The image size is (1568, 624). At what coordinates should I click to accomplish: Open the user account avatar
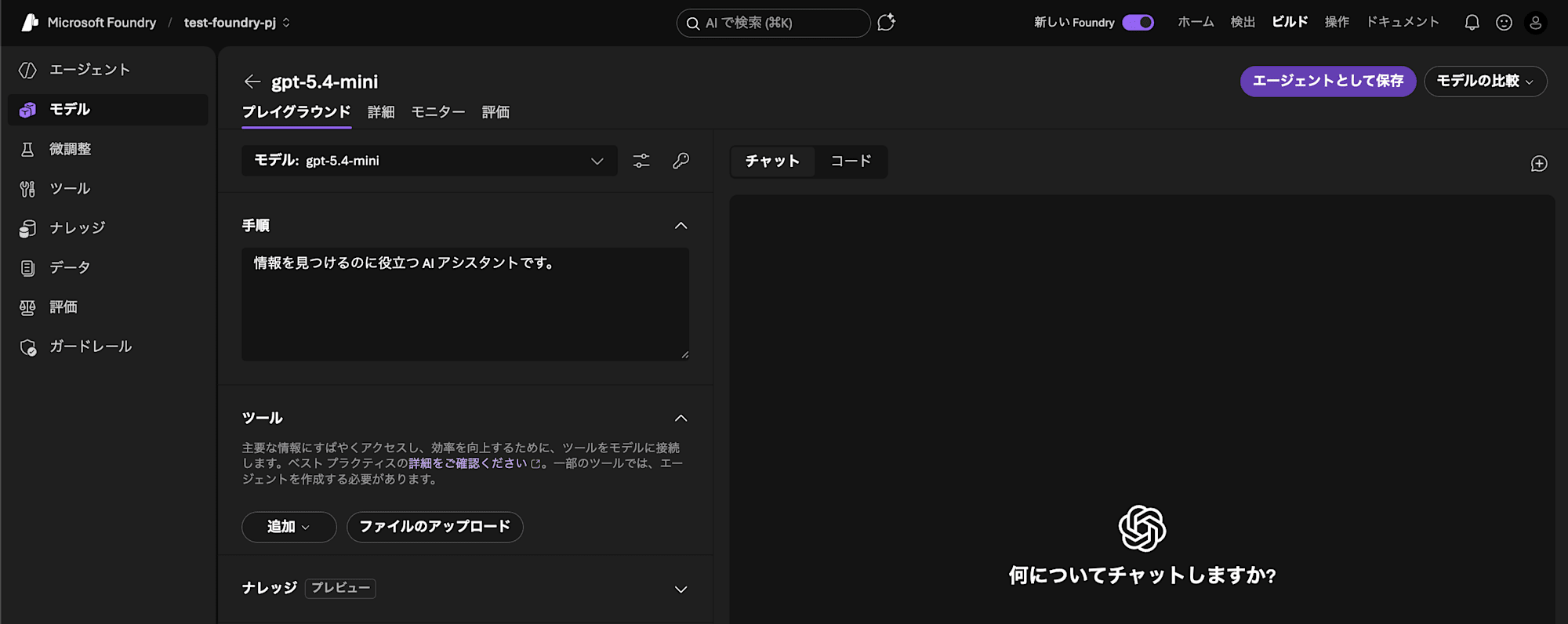coord(1536,23)
